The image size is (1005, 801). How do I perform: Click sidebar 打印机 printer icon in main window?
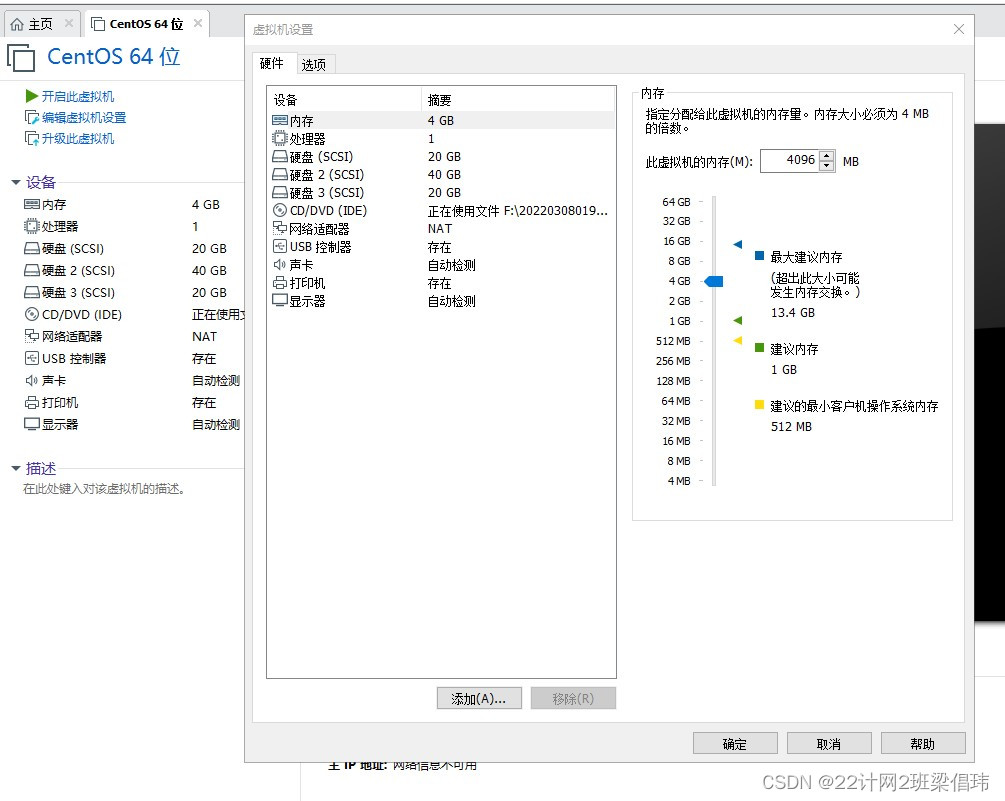31,402
